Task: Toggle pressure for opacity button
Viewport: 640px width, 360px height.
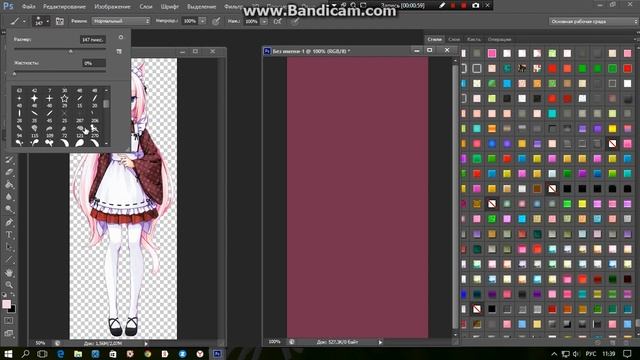Action: pyautogui.click(x=216, y=21)
